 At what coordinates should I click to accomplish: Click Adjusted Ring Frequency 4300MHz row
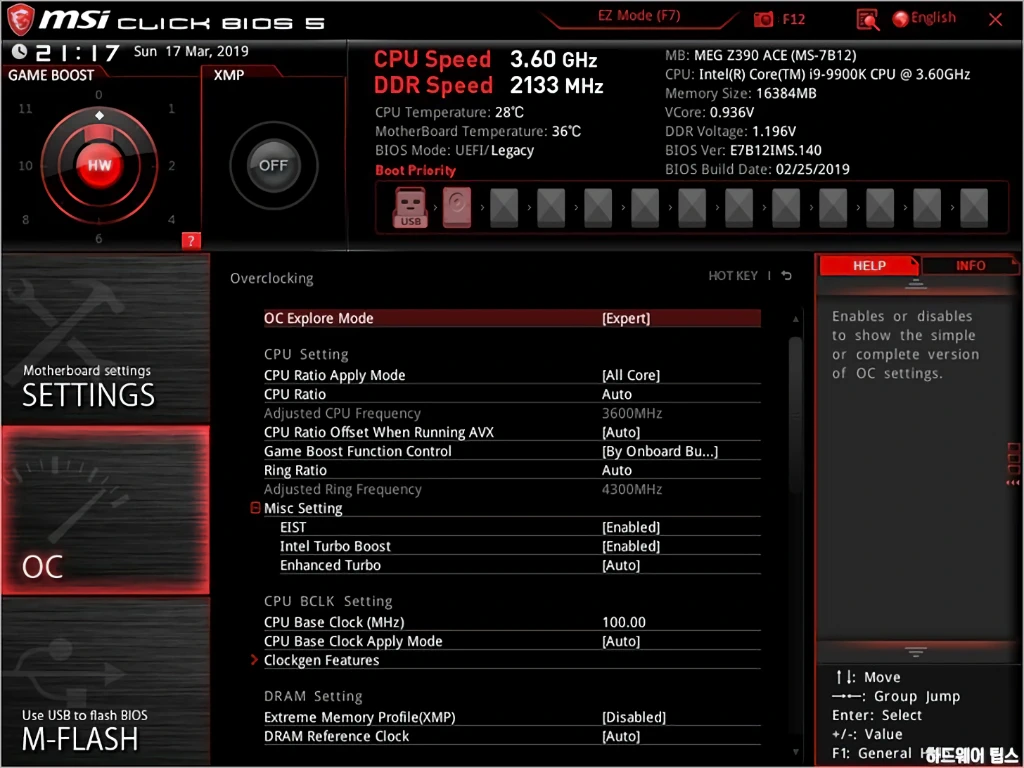(x=512, y=489)
